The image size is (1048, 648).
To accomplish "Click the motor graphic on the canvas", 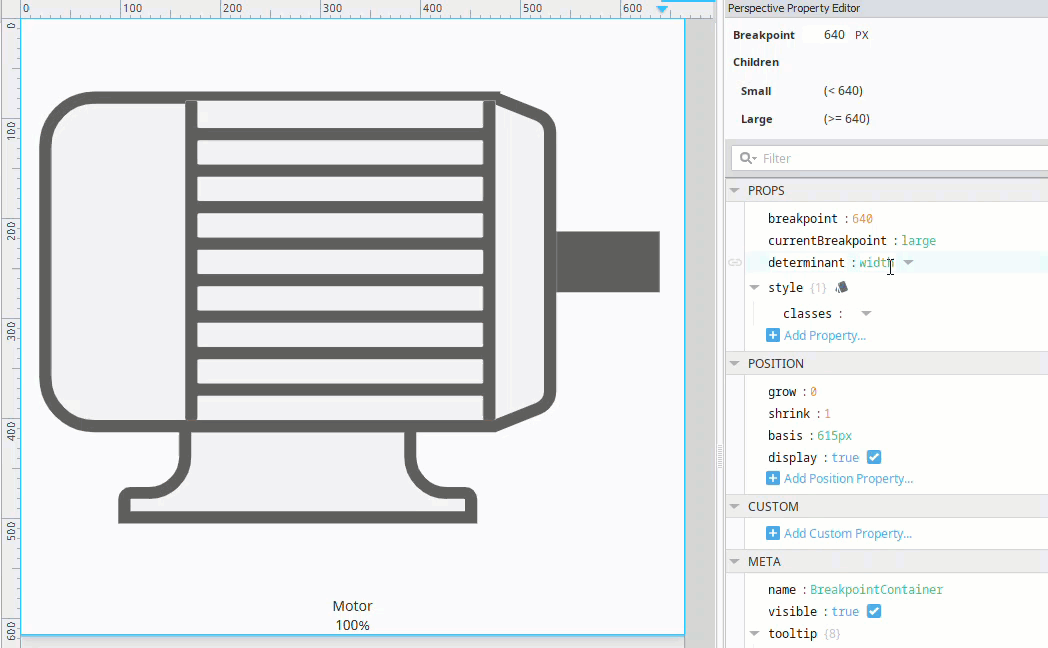I will coord(349,307).
